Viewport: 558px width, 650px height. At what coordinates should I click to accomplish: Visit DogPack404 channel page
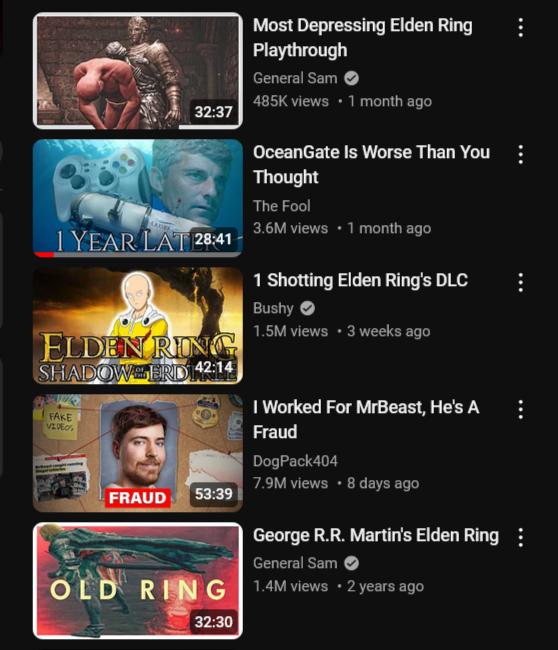click(296, 461)
